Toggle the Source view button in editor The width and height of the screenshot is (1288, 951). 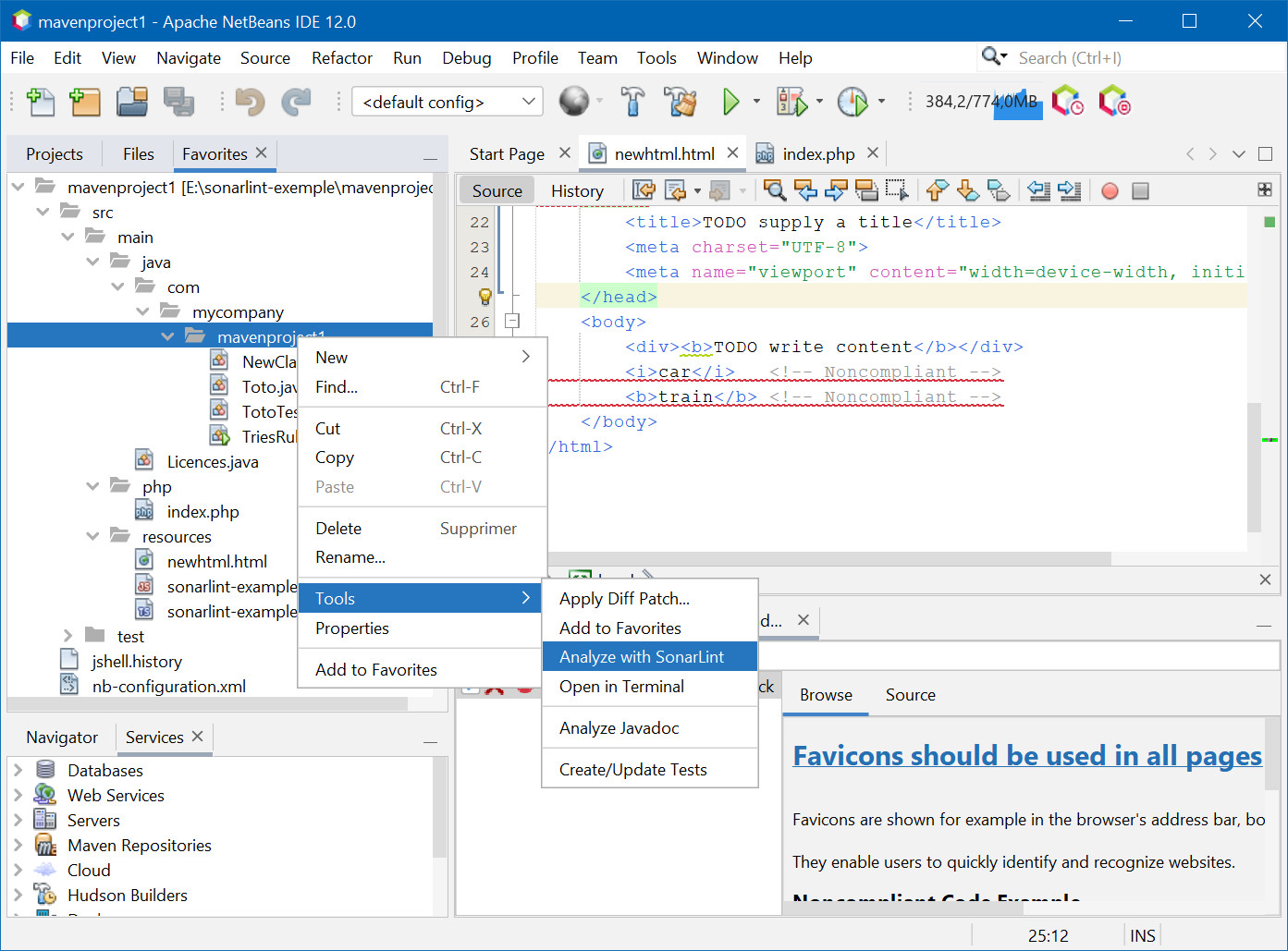tap(497, 191)
